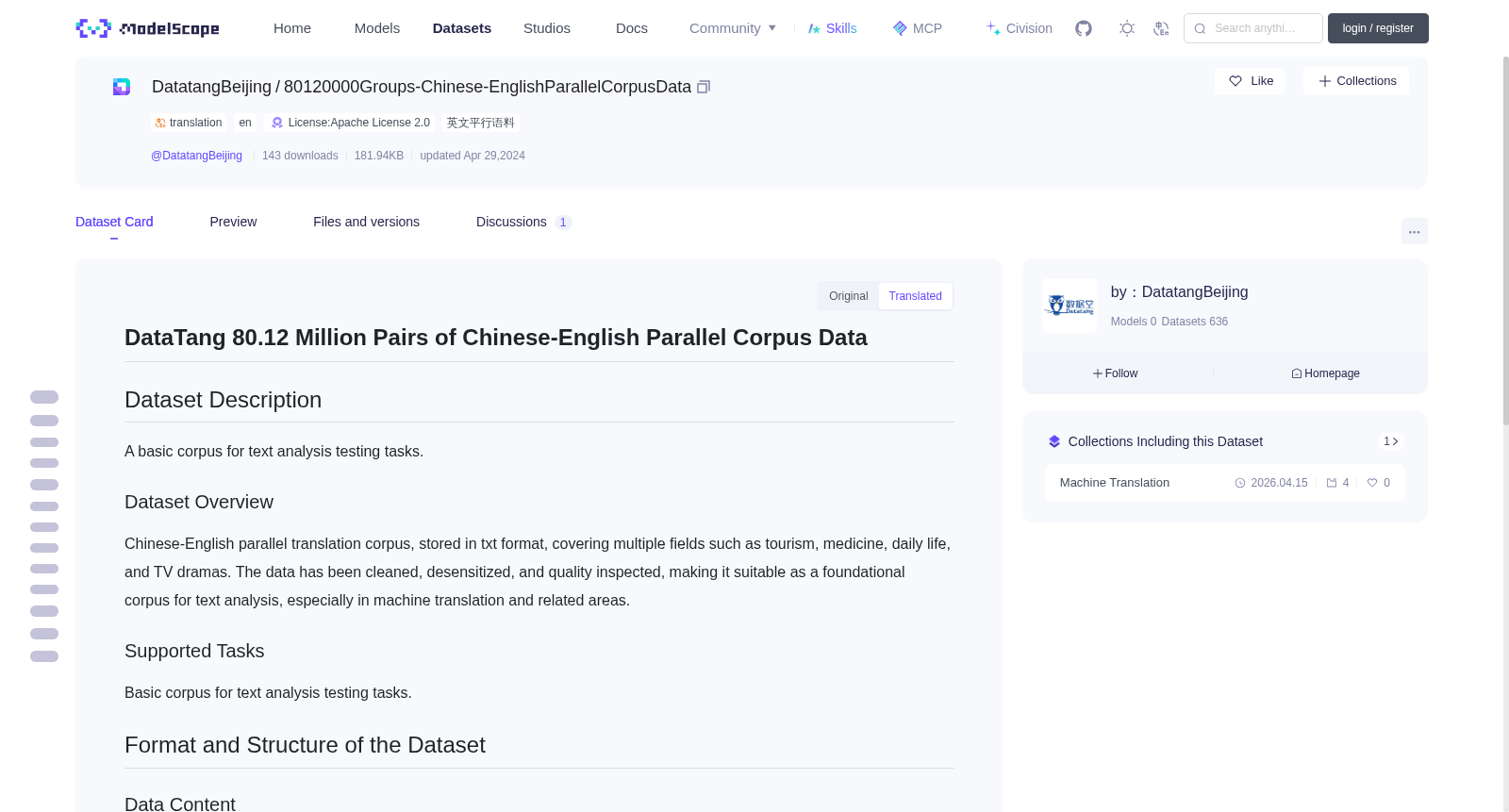Click the DatatangBeijing owl logo thumbnail
The image size is (1509, 812).
(1070, 306)
